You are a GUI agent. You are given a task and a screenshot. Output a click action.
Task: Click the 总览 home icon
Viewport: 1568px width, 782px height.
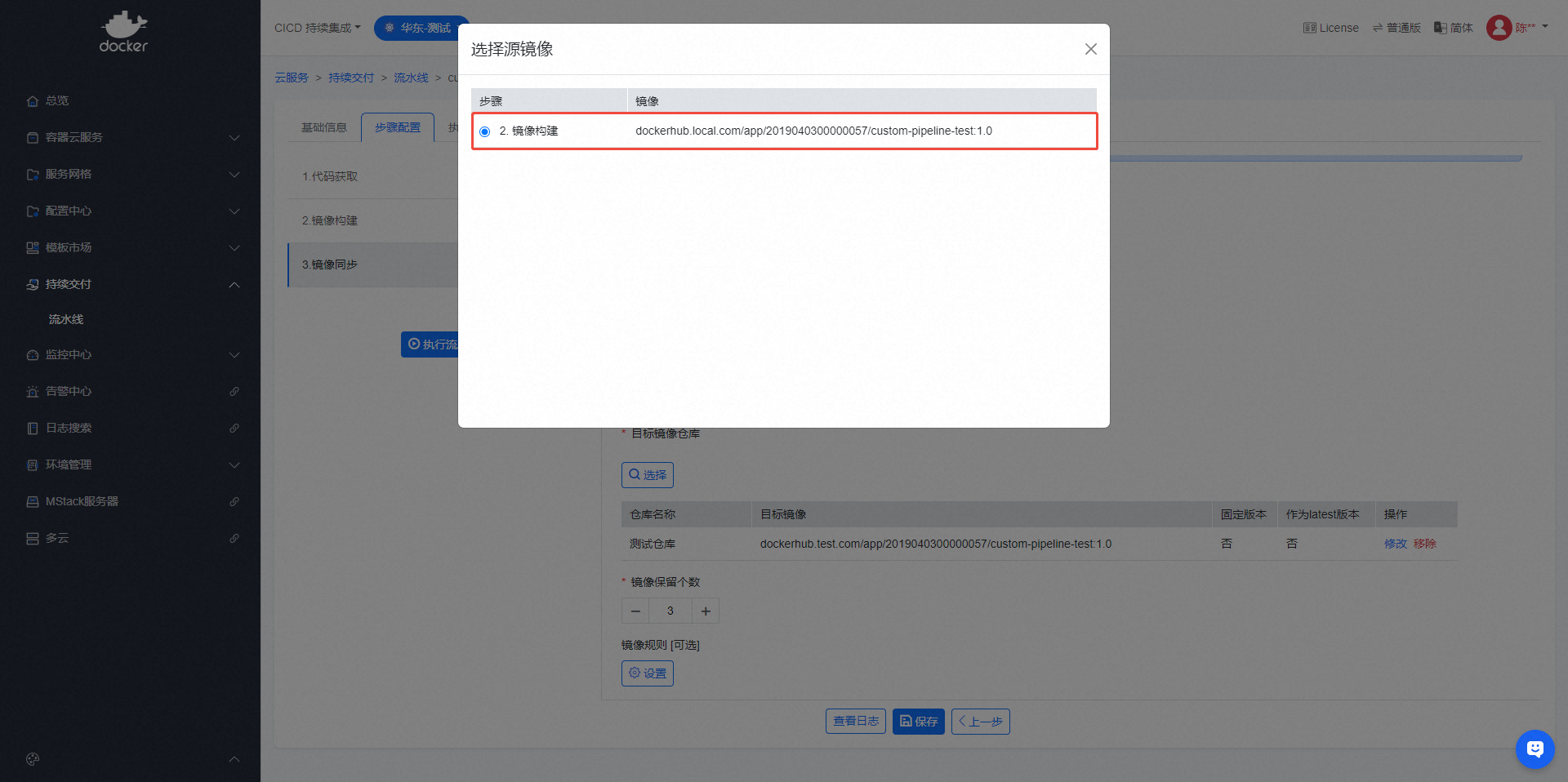(33, 101)
